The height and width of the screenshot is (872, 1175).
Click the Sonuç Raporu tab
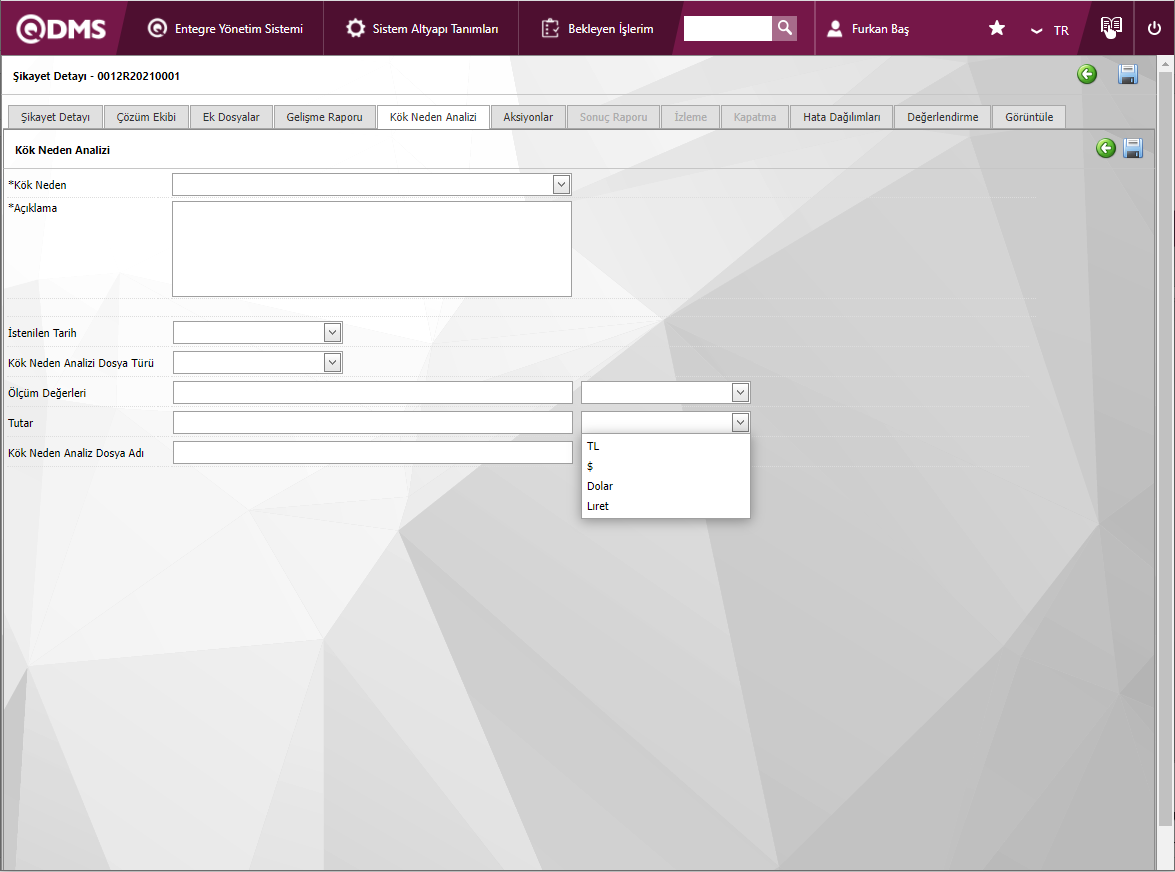click(614, 117)
